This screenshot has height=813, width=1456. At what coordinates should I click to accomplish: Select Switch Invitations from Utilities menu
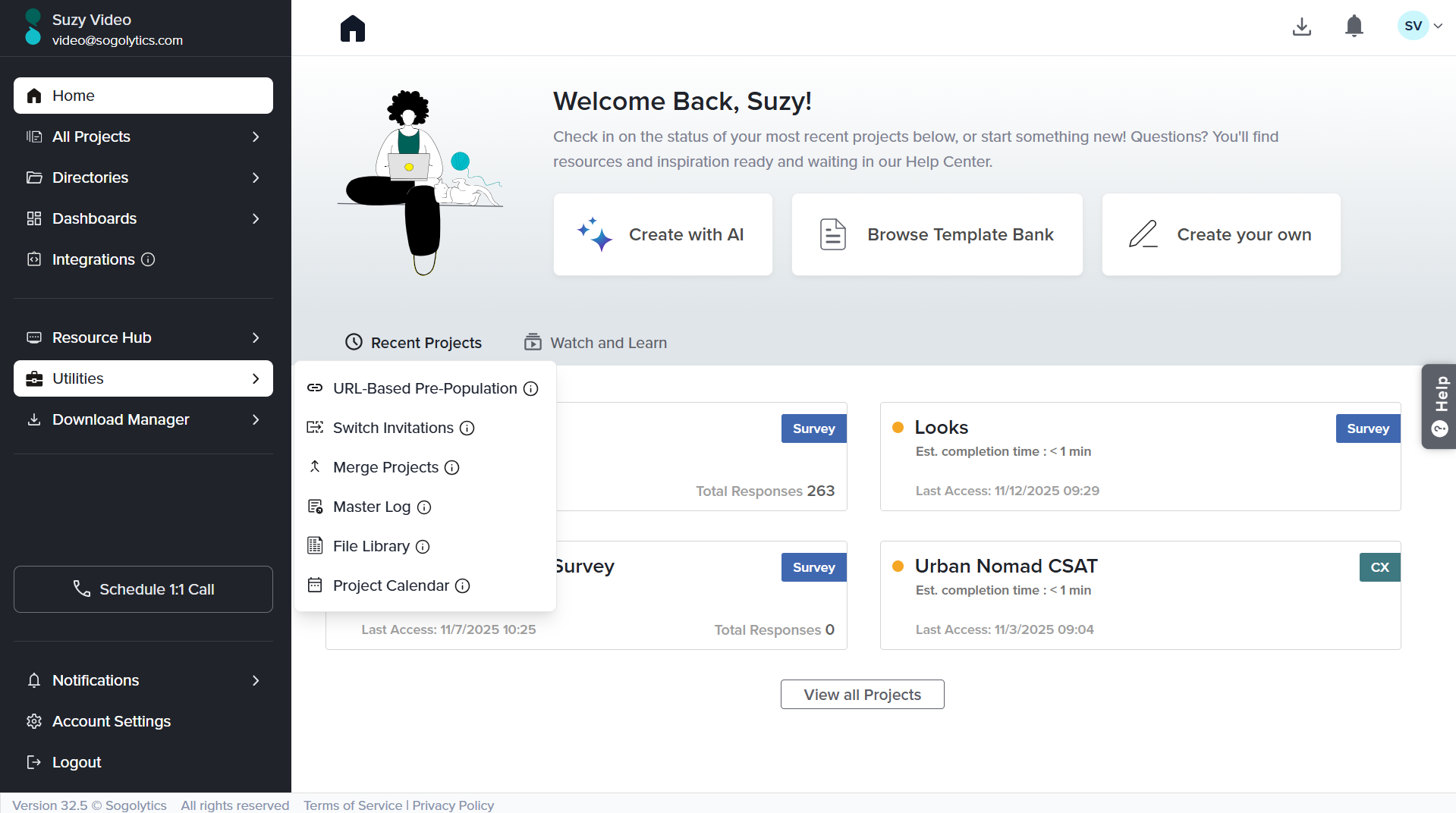[x=393, y=428]
